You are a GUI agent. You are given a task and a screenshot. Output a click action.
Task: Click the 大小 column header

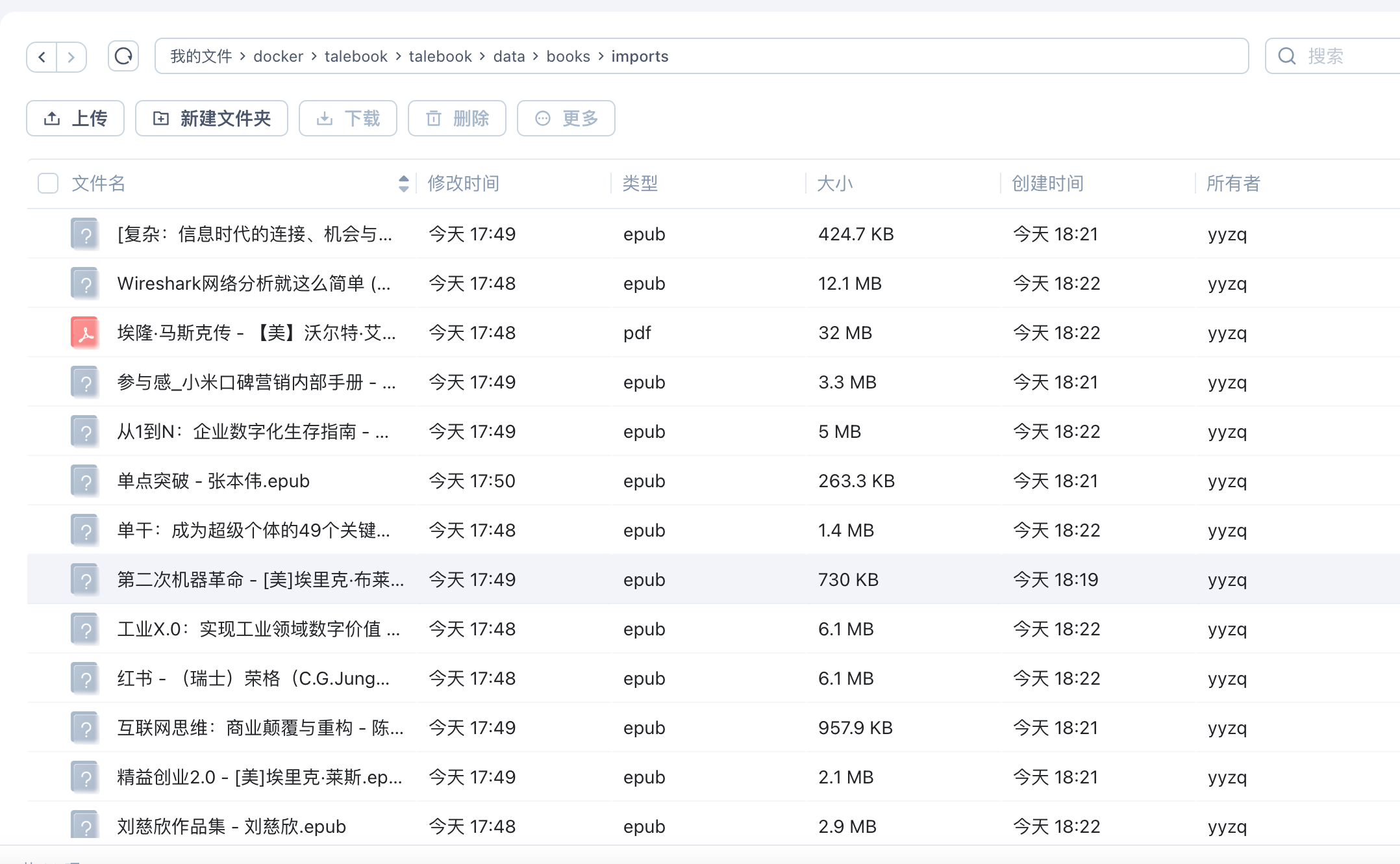tap(835, 183)
